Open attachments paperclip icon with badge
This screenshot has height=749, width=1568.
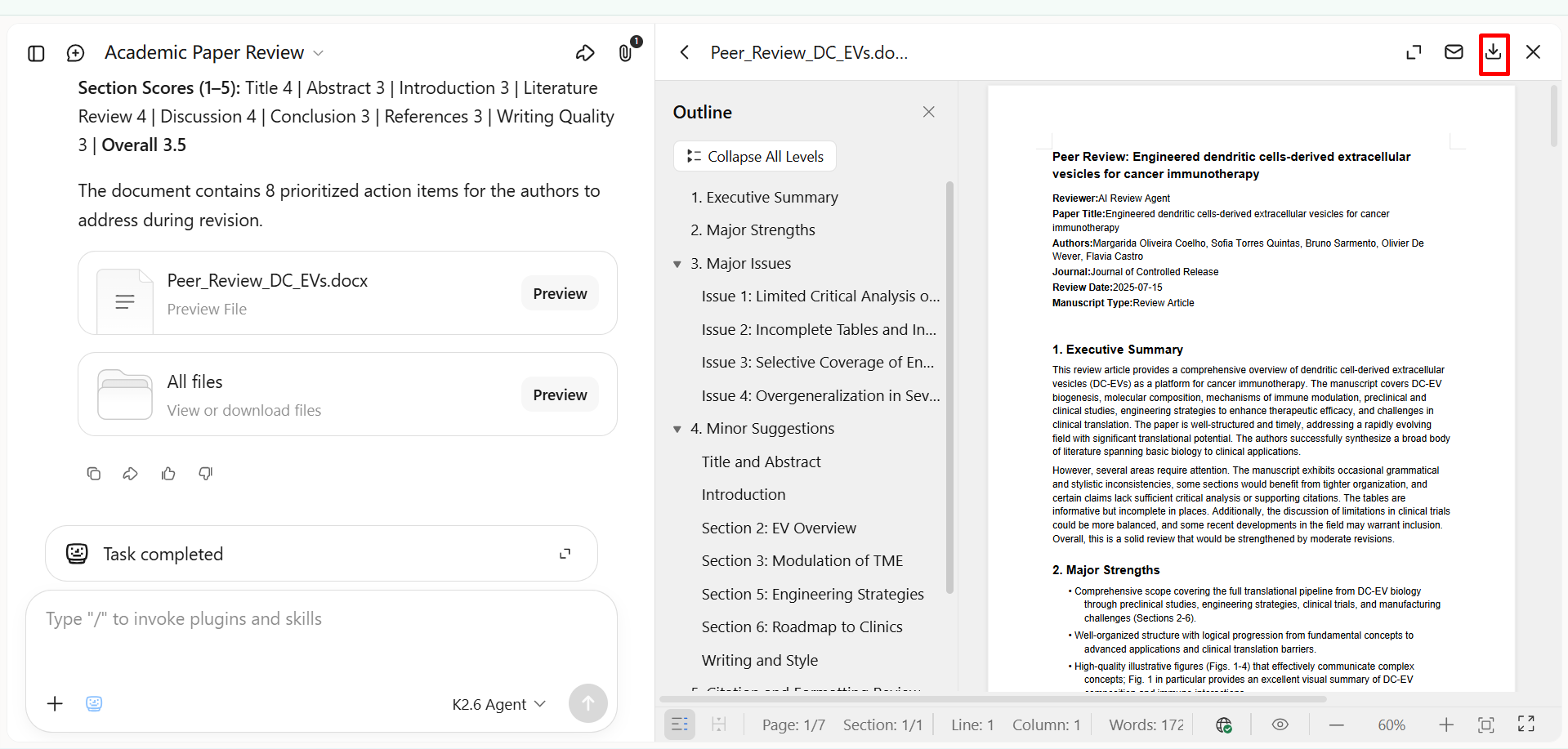pyautogui.click(x=626, y=52)
